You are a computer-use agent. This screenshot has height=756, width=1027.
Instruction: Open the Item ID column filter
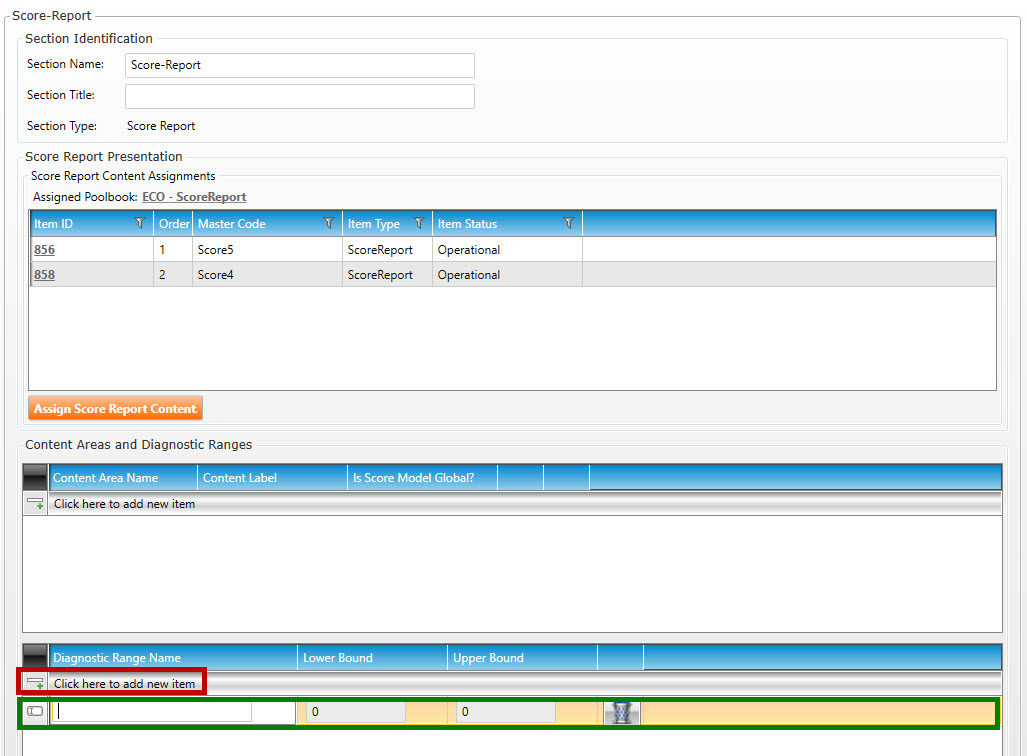(140, 224)
